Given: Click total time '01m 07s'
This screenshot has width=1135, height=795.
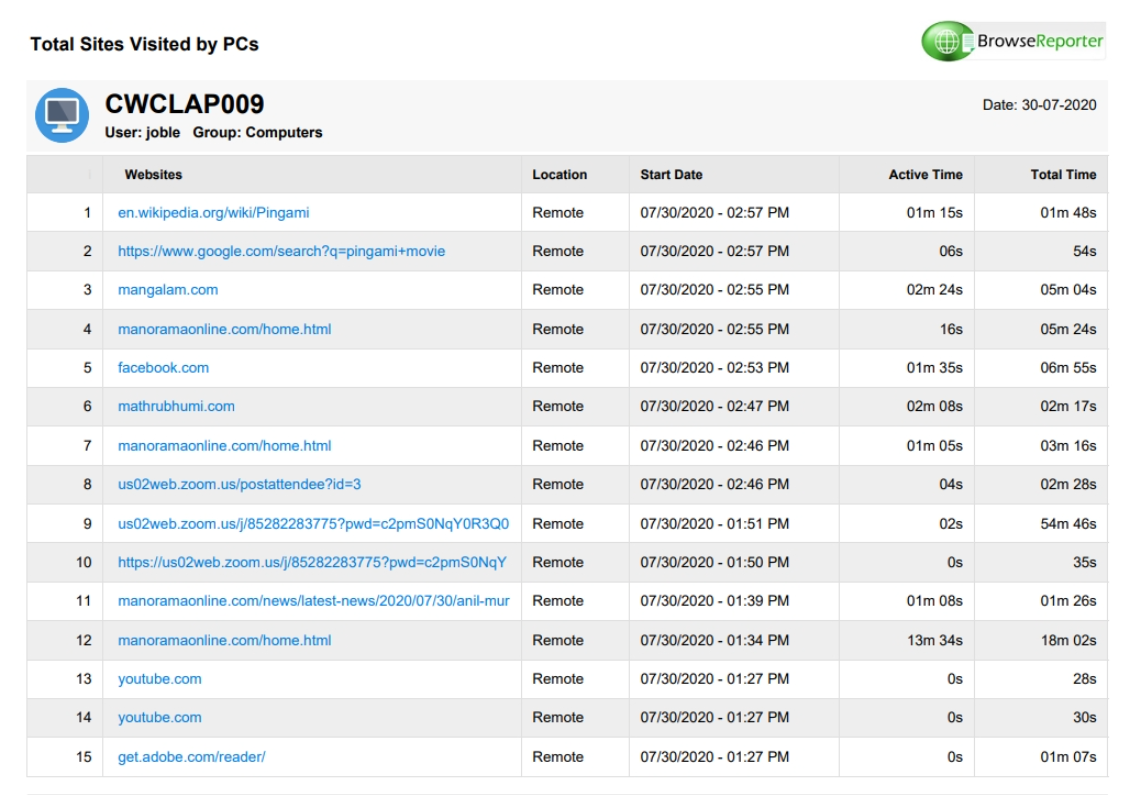Looking at the screenshot, I should [1068, 757].
